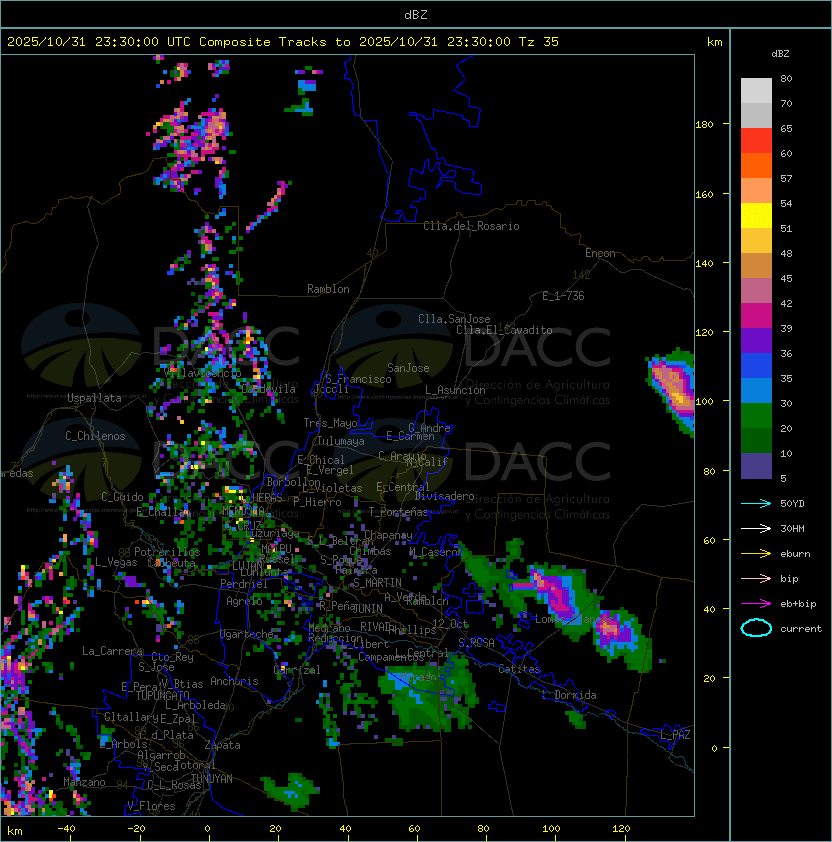The height and width of the screenshot is (842, 832).
Task: Click the pink bip arrow legend icon
Action: pos(756,578)
